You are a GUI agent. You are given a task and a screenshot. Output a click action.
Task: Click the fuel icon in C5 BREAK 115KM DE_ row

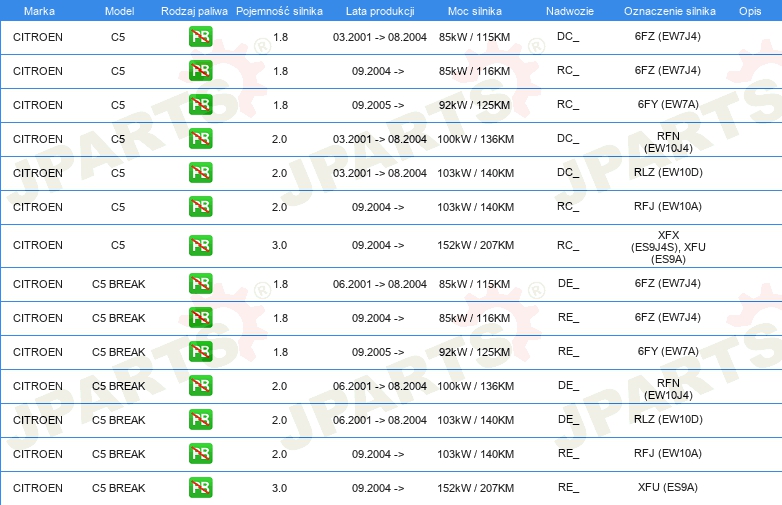tap(200, 284)
